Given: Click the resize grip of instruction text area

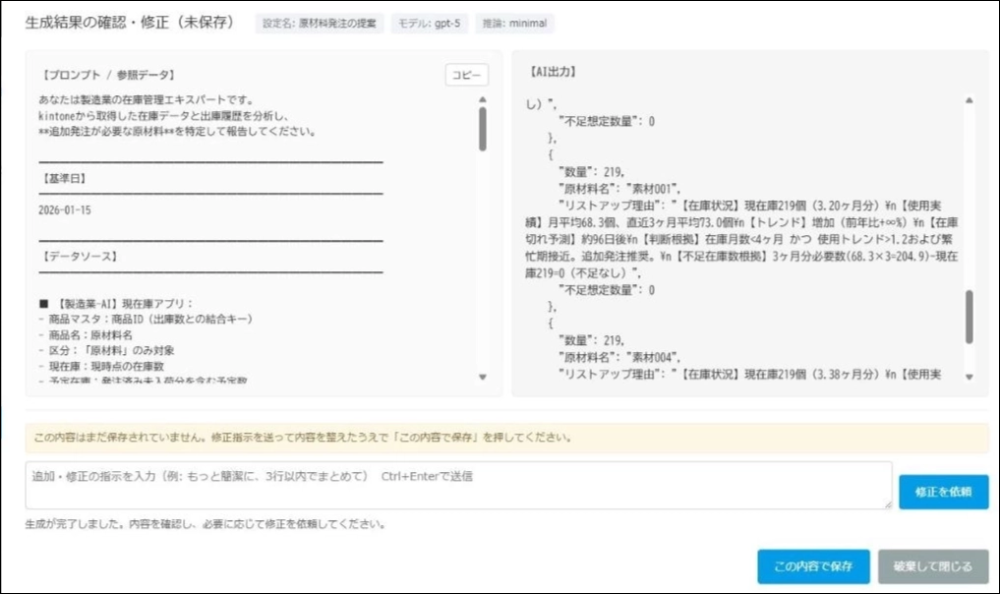Looking at the screenshot, I should [x=887, y=504].
